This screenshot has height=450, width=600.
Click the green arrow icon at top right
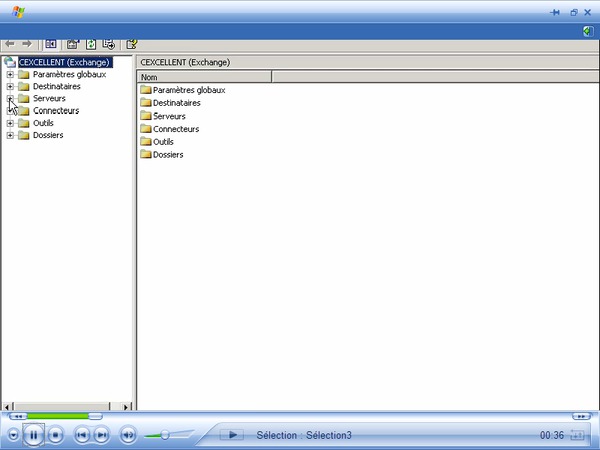point(588,32)
